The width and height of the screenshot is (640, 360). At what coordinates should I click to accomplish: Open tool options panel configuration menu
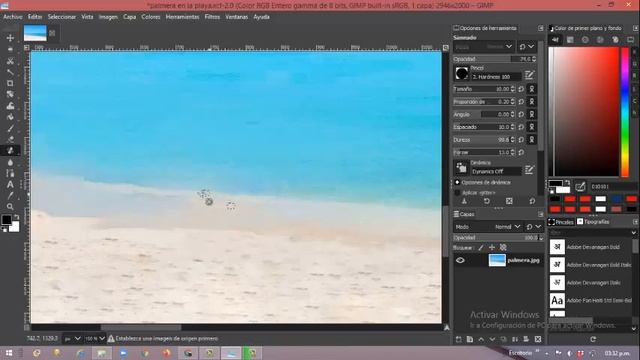pos(540,28)
